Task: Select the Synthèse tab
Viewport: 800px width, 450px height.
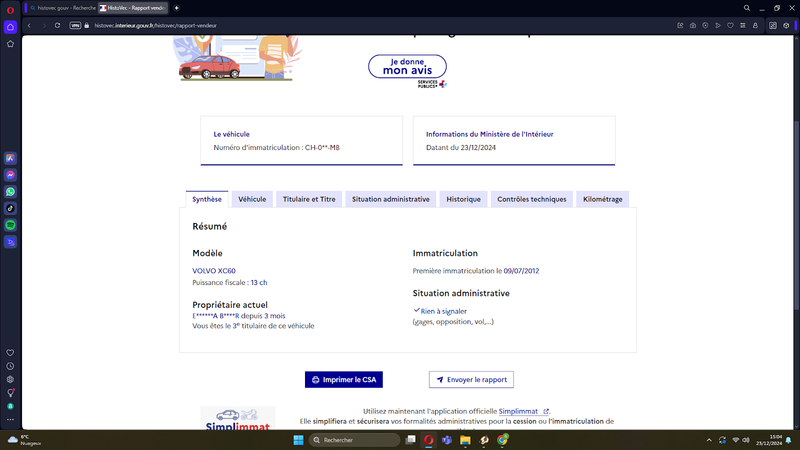Action: (x=207, y=199)
